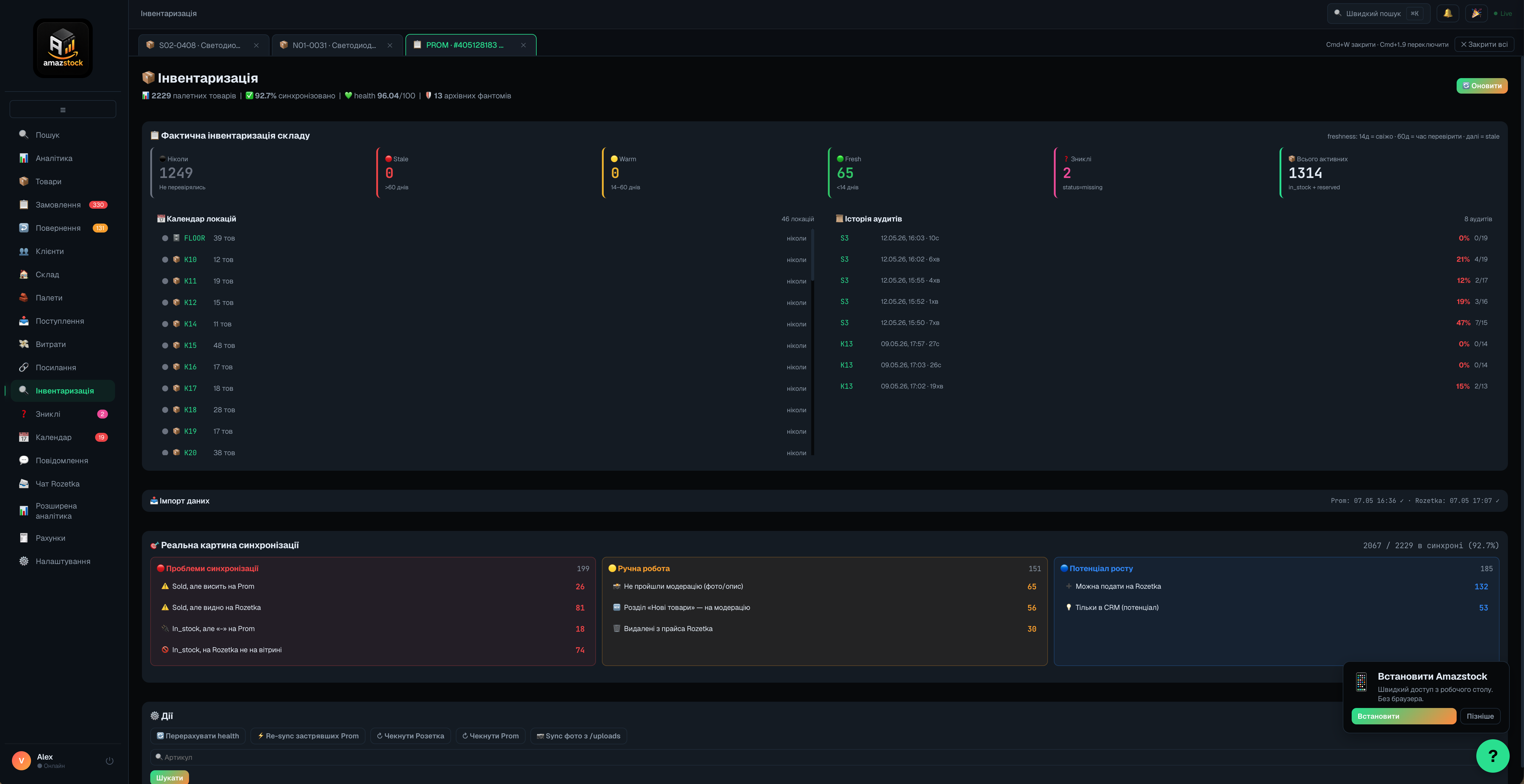The height and width of the screenshot is (784, 1524).
Task: Click the location calendar scrollbar
Action: click(813, 255)
